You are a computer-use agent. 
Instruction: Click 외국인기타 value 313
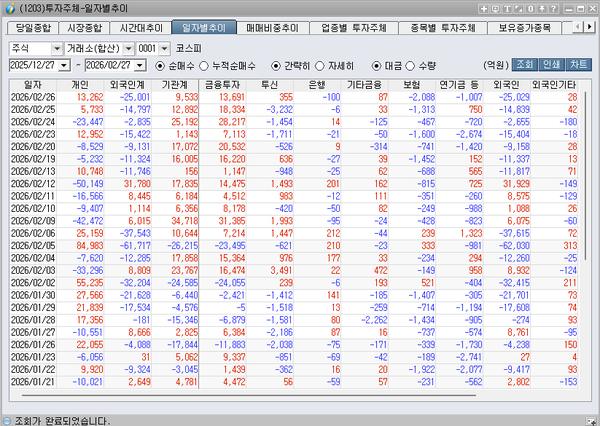570,246
